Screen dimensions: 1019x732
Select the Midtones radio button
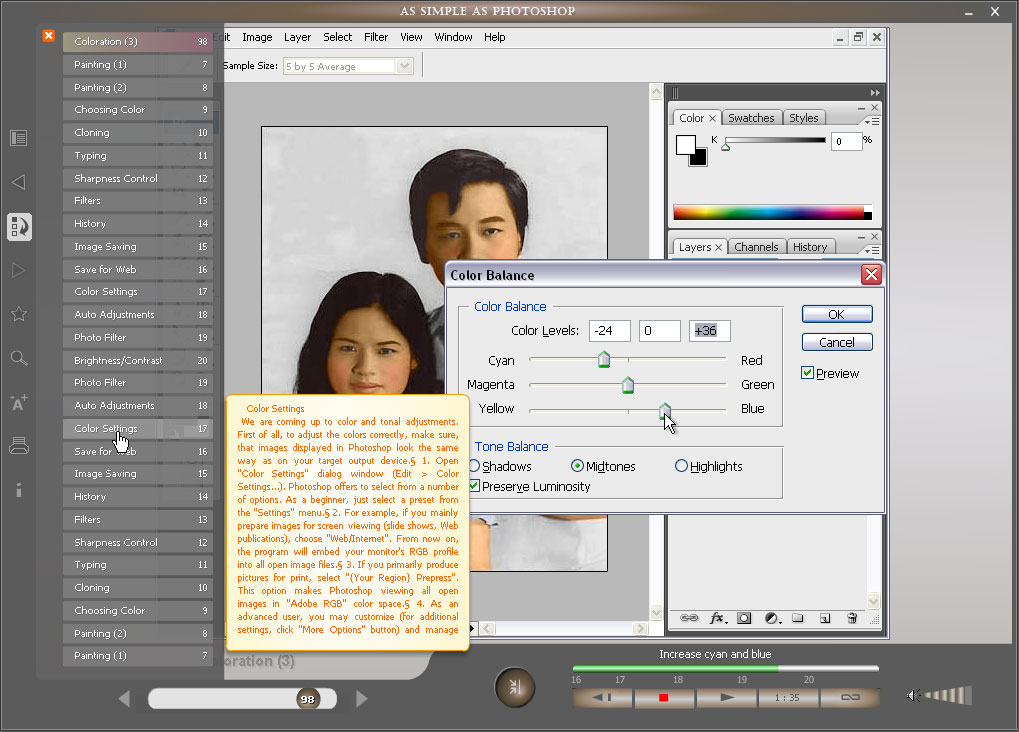pos(577,465)
